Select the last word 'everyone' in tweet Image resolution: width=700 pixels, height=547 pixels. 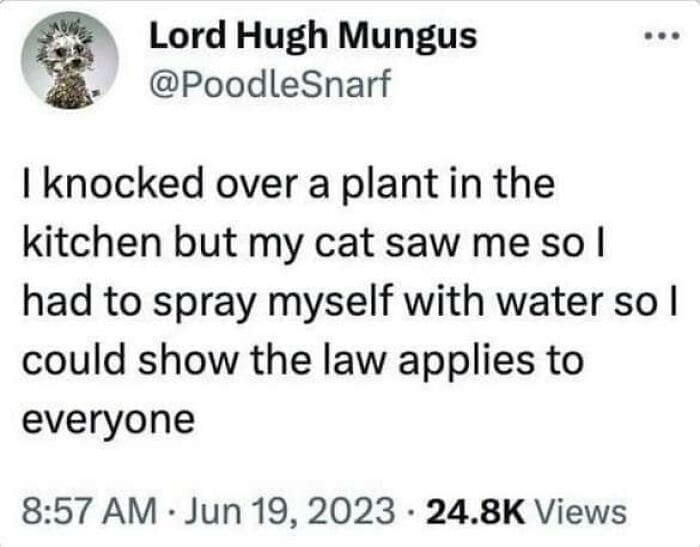[108, 422]
